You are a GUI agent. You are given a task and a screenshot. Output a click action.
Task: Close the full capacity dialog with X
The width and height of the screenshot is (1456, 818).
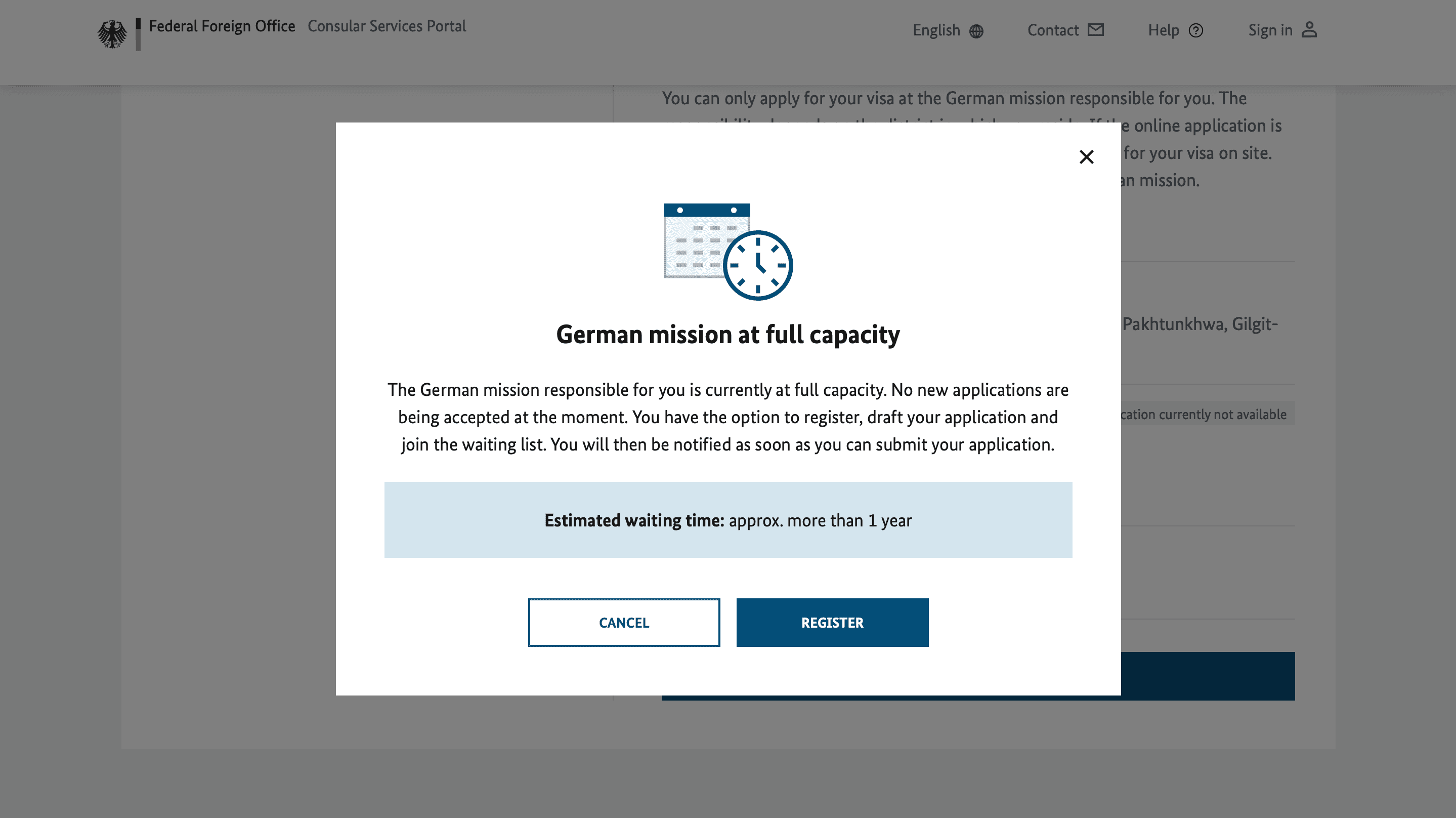pyautogui.click(x=1086, y=157)
